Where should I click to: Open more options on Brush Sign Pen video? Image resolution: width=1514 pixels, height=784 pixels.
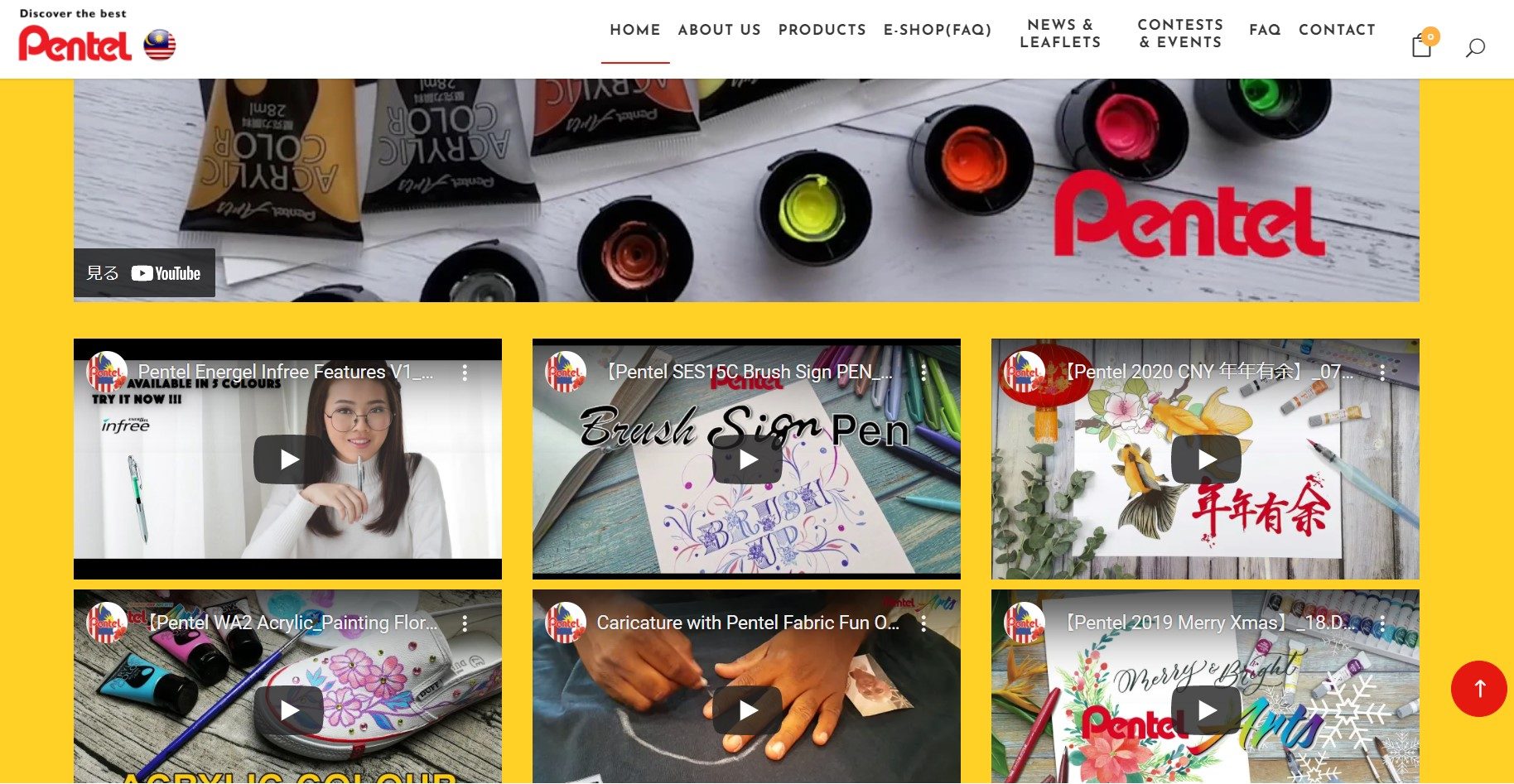923,373
